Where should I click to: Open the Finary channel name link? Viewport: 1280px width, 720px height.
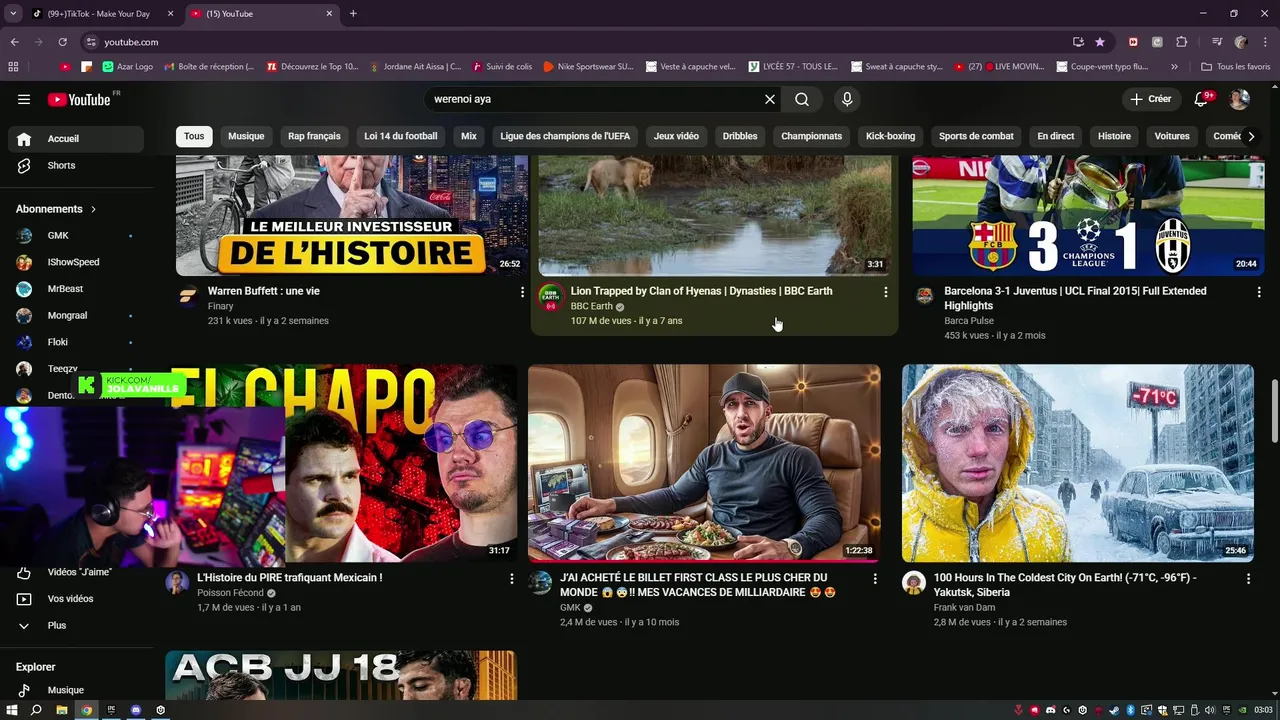tap(221, 306)
